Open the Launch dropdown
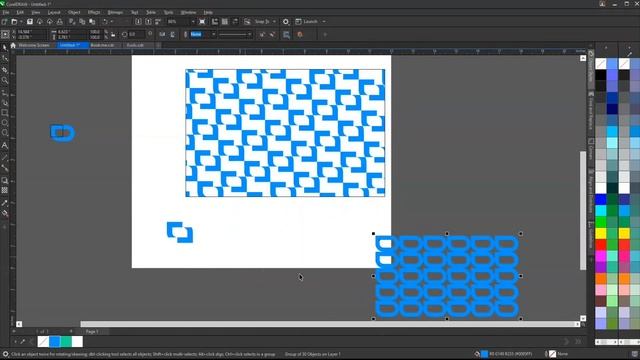The height and width of the screenshot is (360, 640). click(324, 22)
